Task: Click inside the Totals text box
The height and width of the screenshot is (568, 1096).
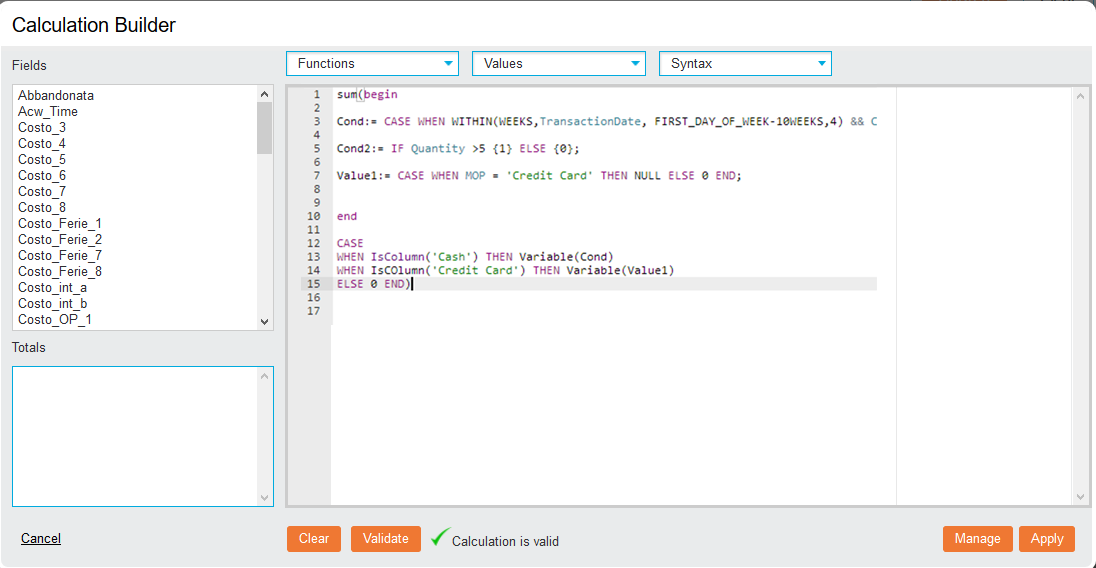Action: coord(134,437)
